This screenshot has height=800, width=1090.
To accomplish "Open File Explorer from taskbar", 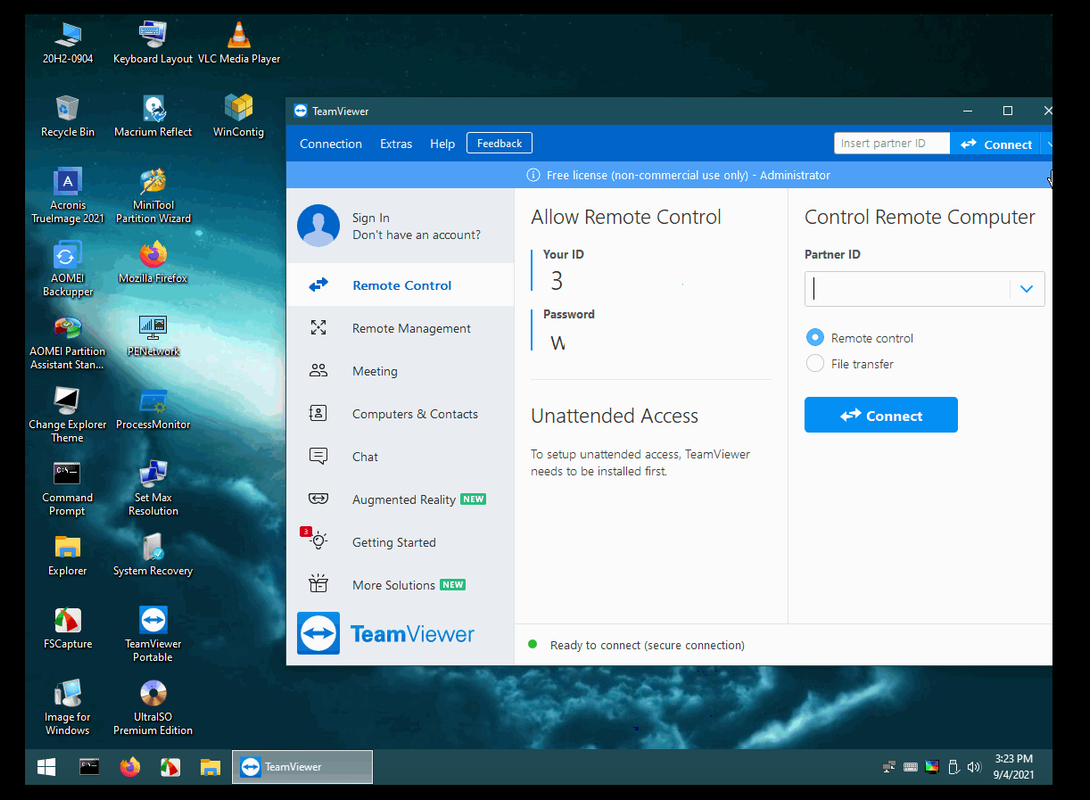I will click(x=210, y=767).
